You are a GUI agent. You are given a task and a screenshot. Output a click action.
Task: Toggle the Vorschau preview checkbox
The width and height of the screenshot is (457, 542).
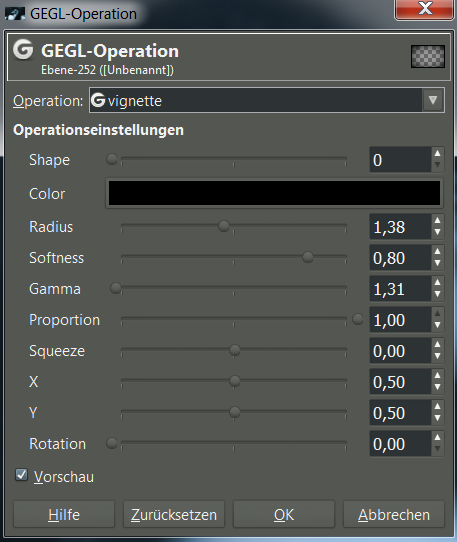[x=21, y=475]
